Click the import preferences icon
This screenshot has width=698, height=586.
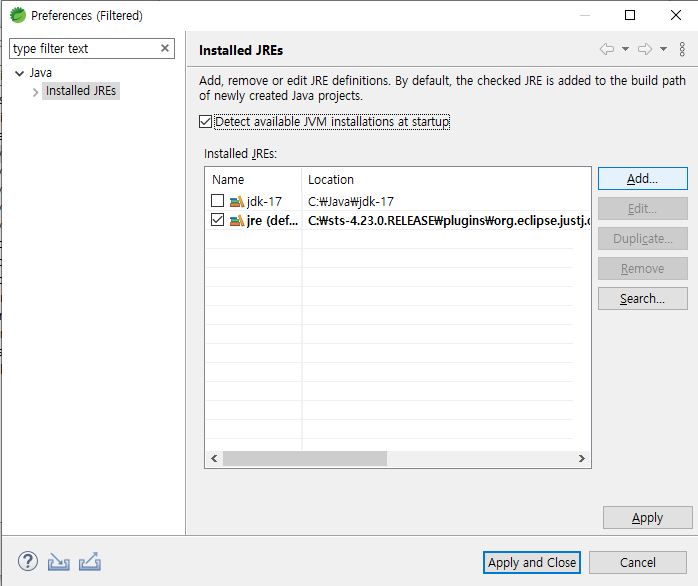58,562
